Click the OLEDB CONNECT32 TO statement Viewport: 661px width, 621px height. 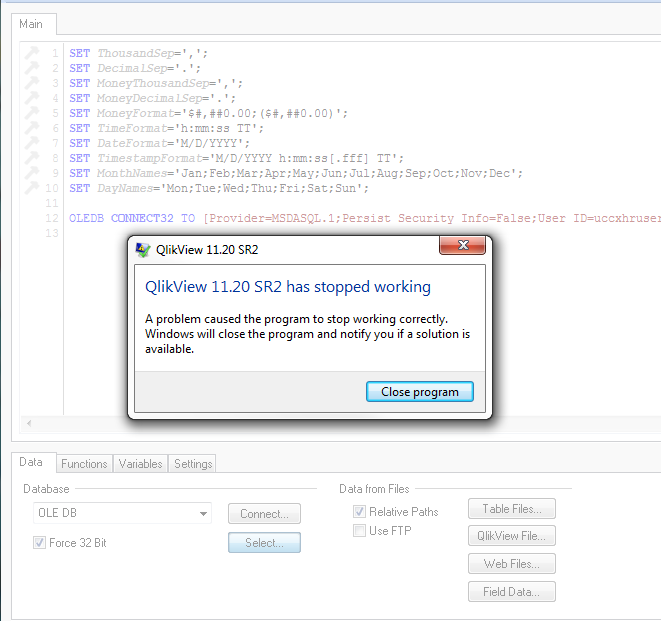tap(365, 218)
